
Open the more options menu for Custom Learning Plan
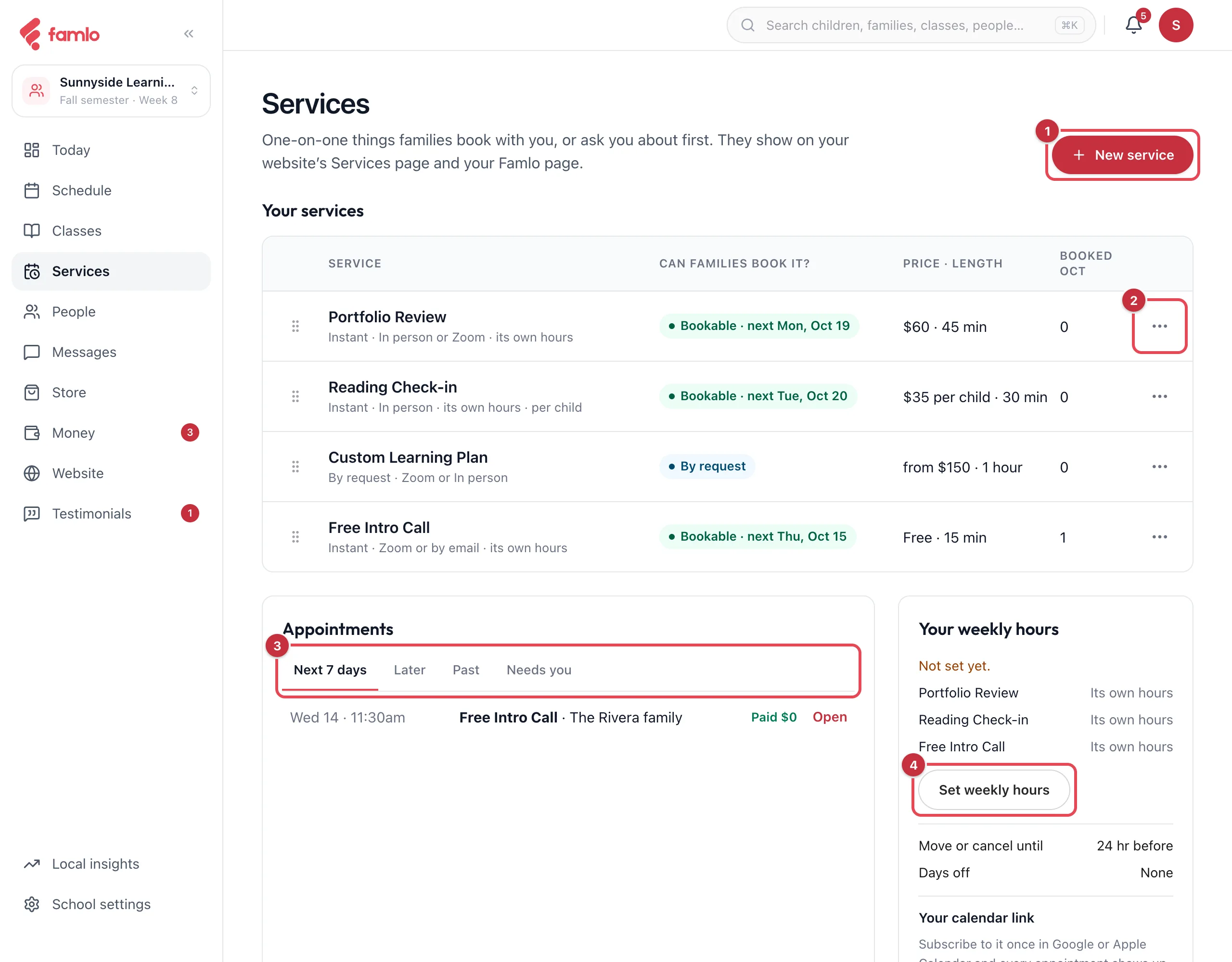click(x=1159, y=467)
